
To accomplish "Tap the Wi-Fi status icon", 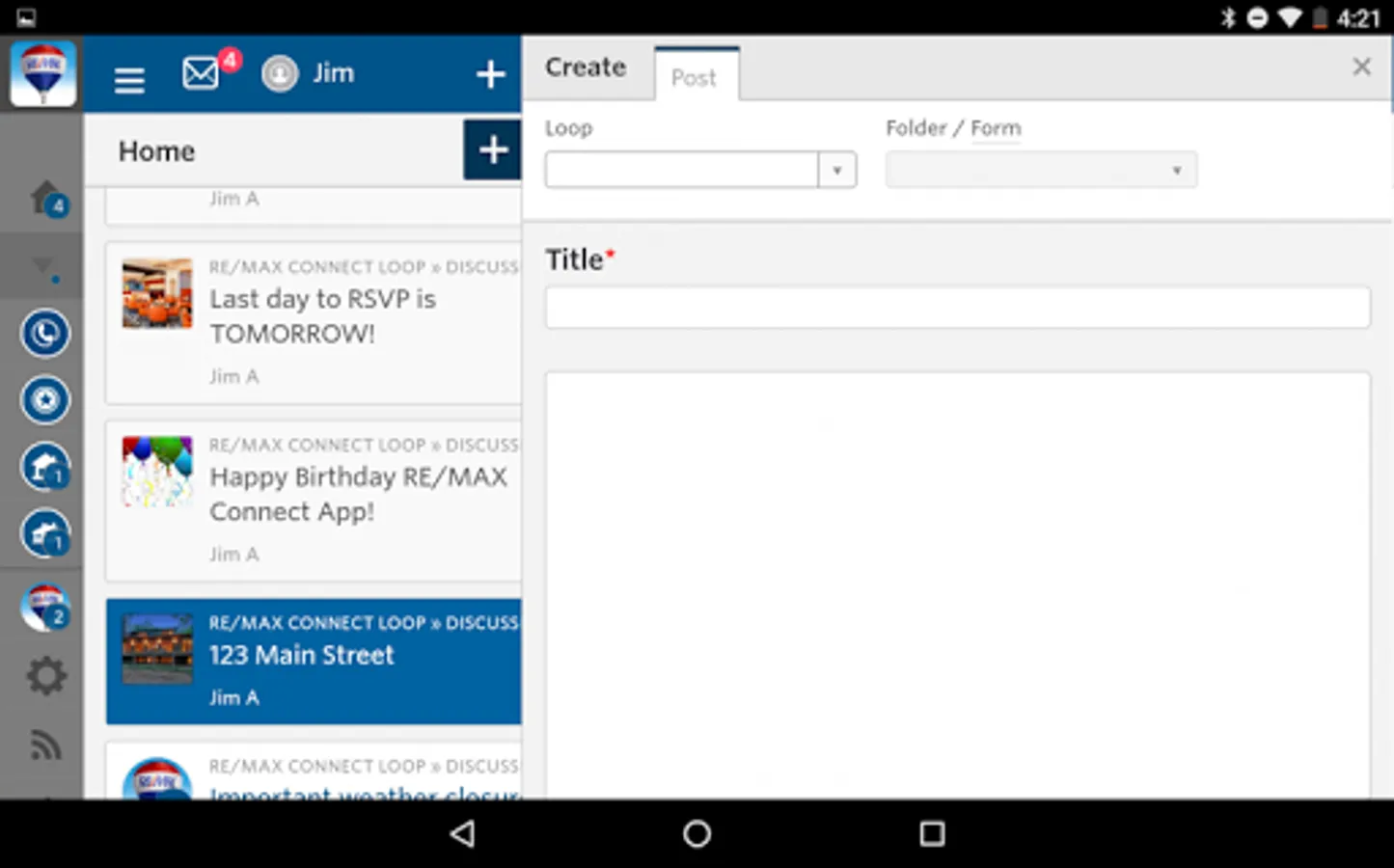I will click(1290, 17).
